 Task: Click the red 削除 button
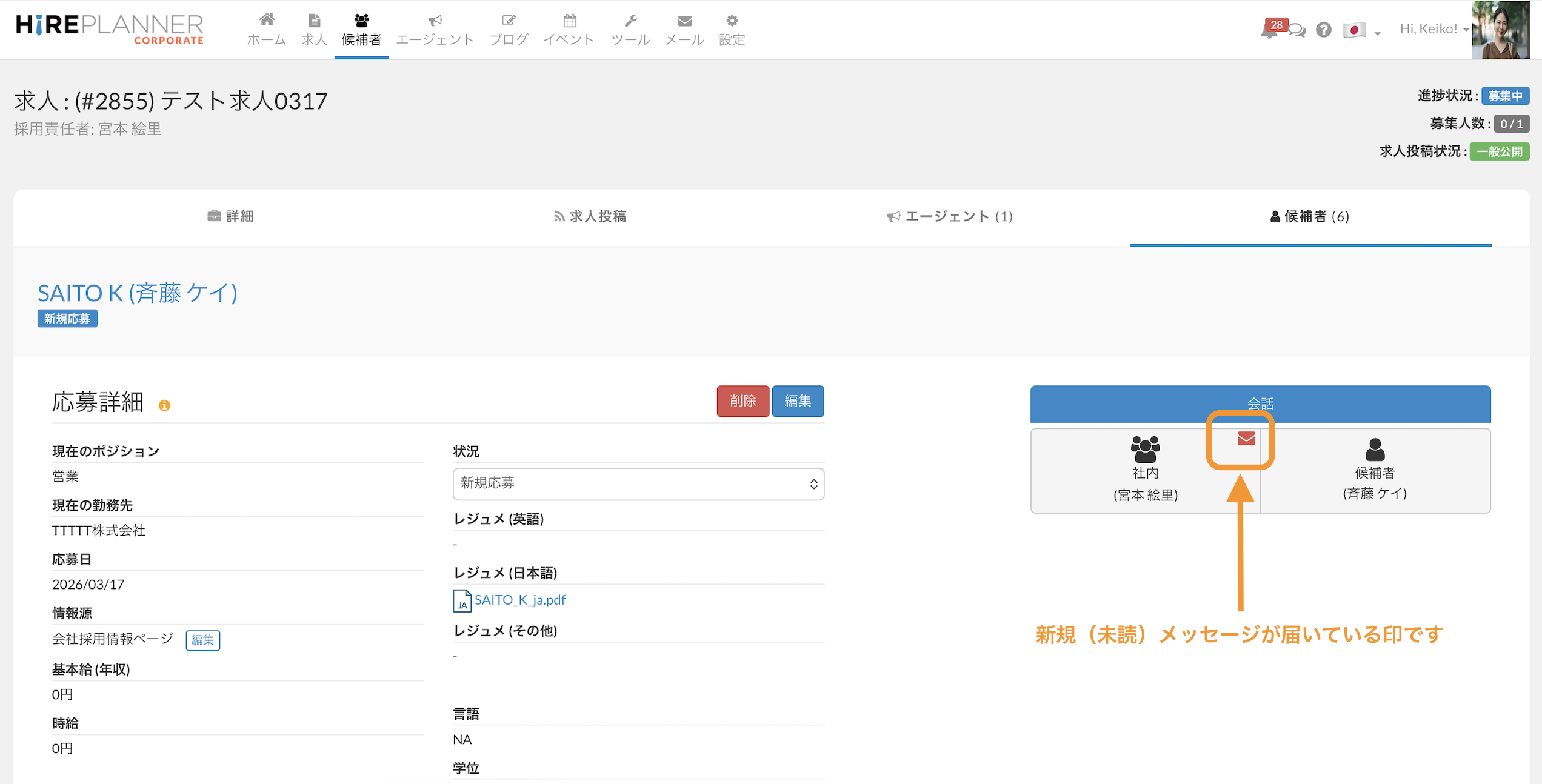click(x=743, y=401)
